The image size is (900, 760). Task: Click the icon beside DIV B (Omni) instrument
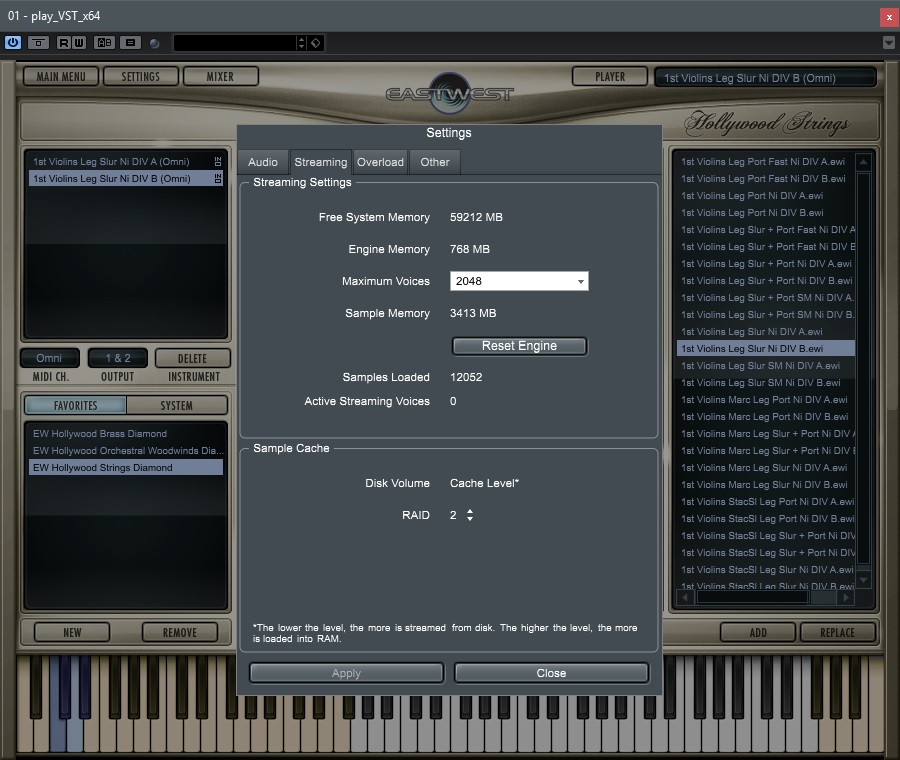click(x=218, y=179)
